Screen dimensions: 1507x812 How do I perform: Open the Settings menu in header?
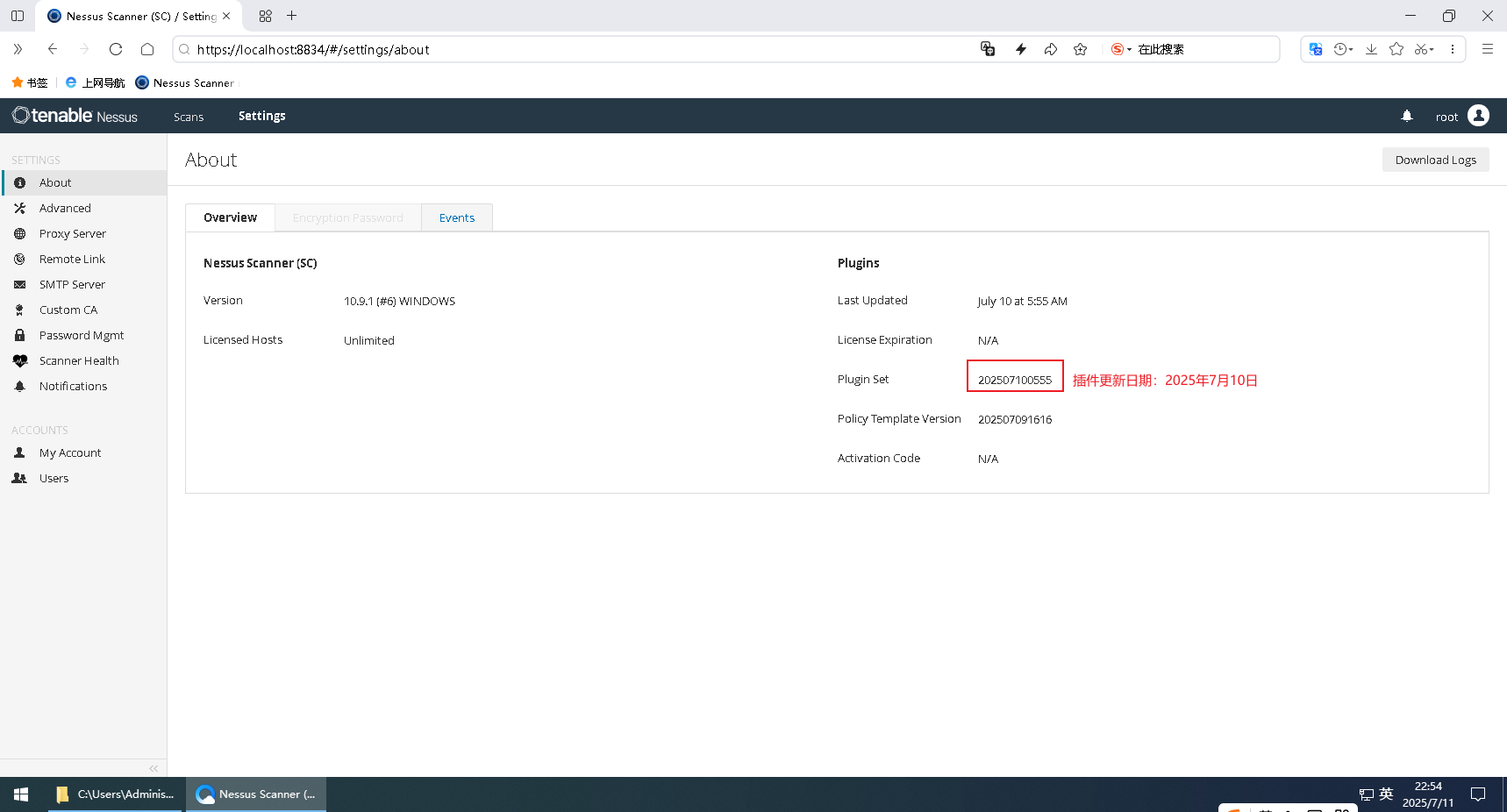pos(262,116)
